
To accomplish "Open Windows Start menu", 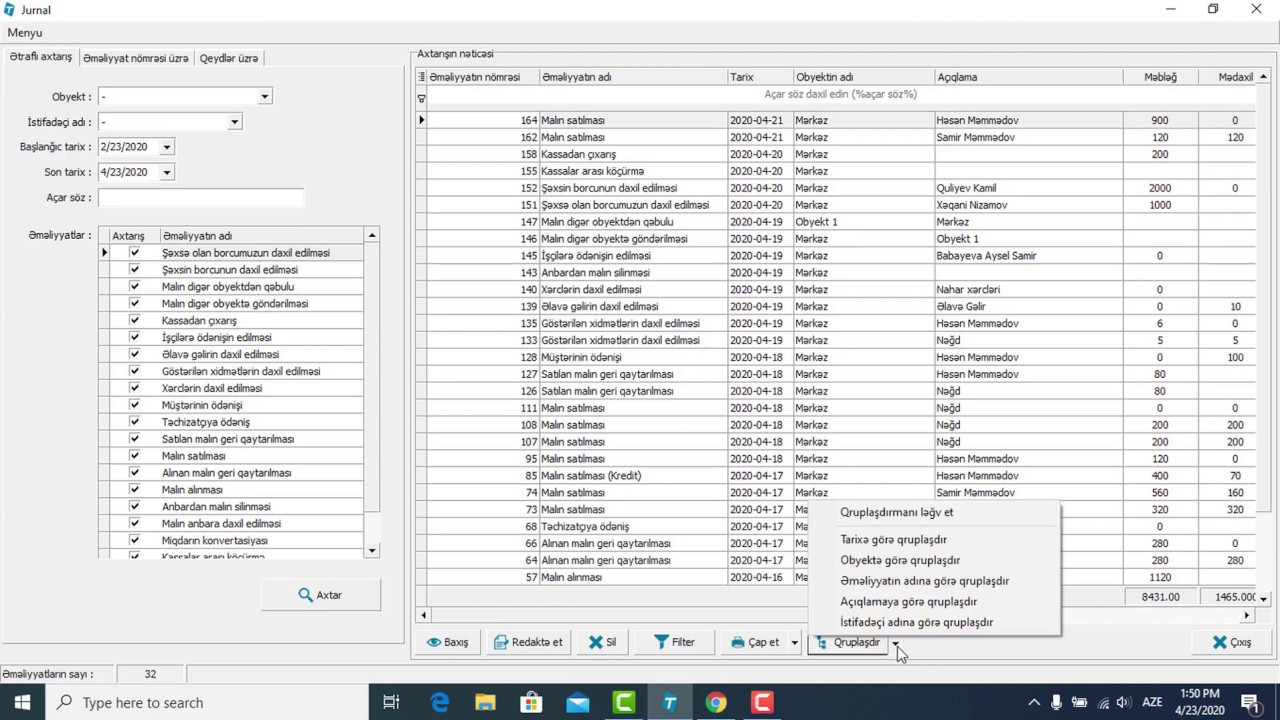I will (22, 703).
